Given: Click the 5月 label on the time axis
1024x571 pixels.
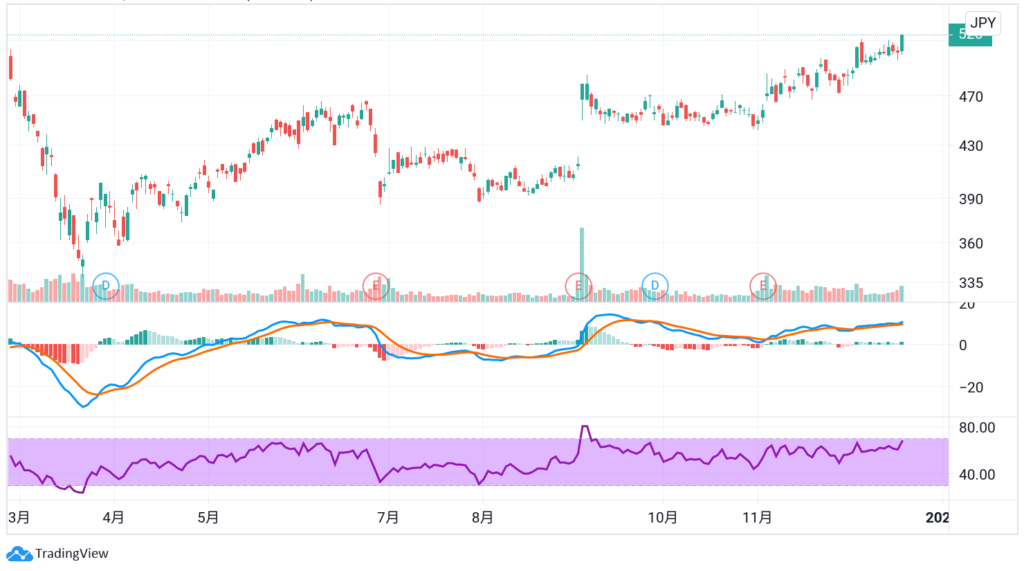Looking at the screenshot, I should pos(208,518).
